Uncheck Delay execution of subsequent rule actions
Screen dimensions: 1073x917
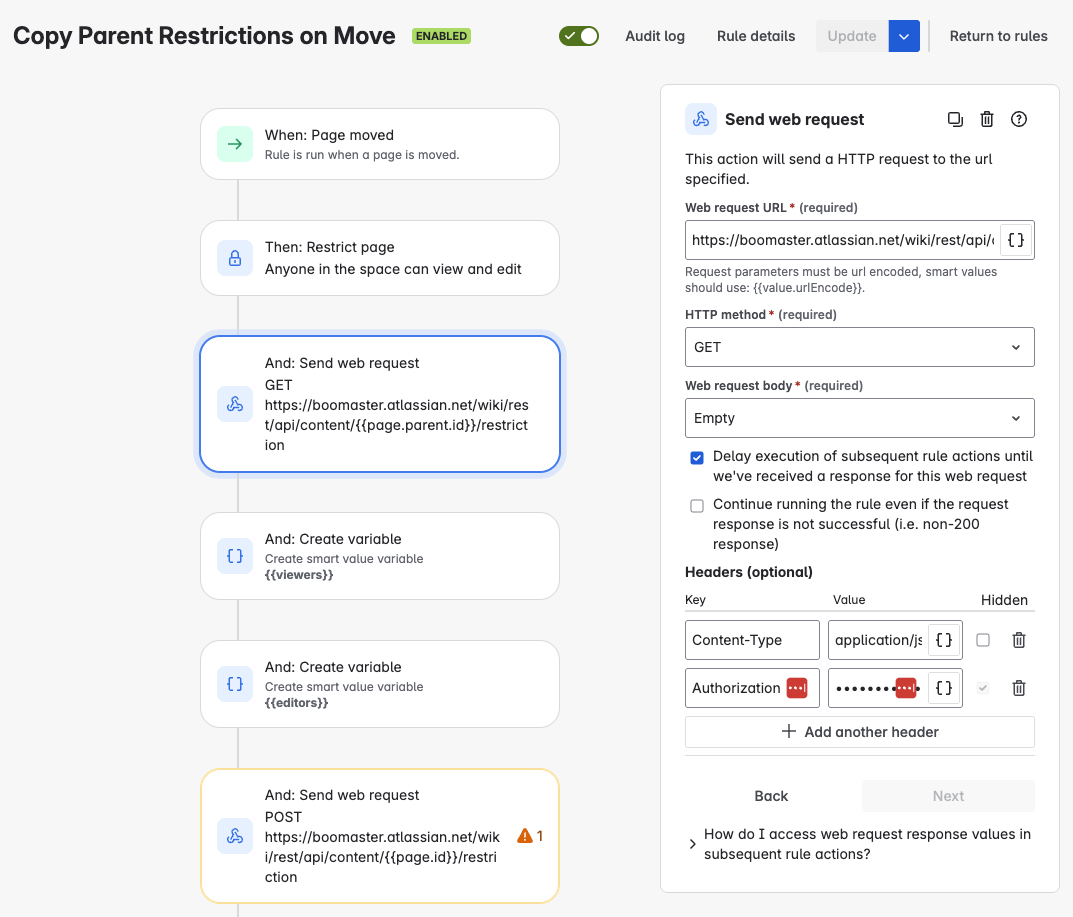point(697,458)
